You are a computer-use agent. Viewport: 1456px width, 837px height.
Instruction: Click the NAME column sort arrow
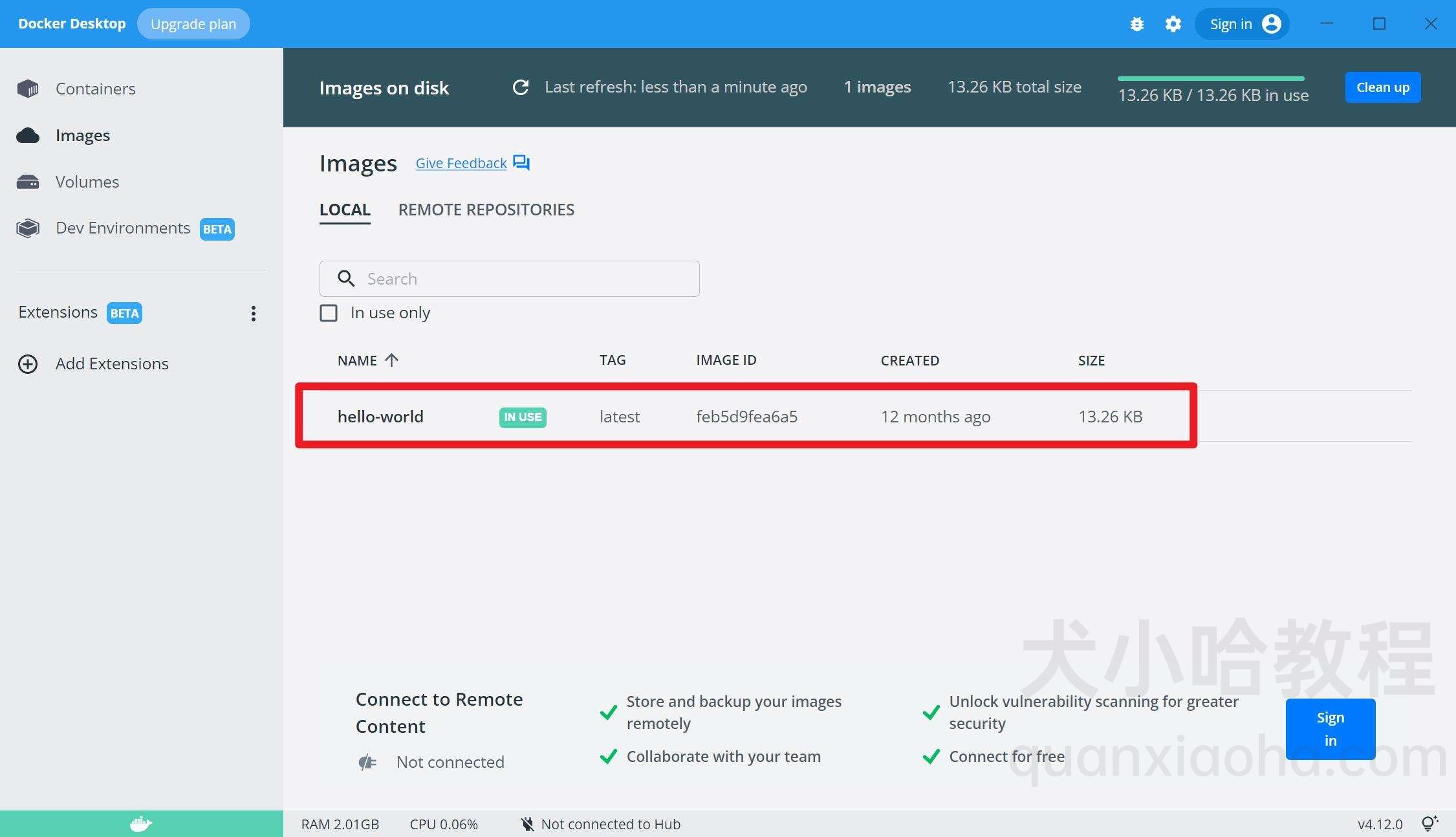point(391,360)
